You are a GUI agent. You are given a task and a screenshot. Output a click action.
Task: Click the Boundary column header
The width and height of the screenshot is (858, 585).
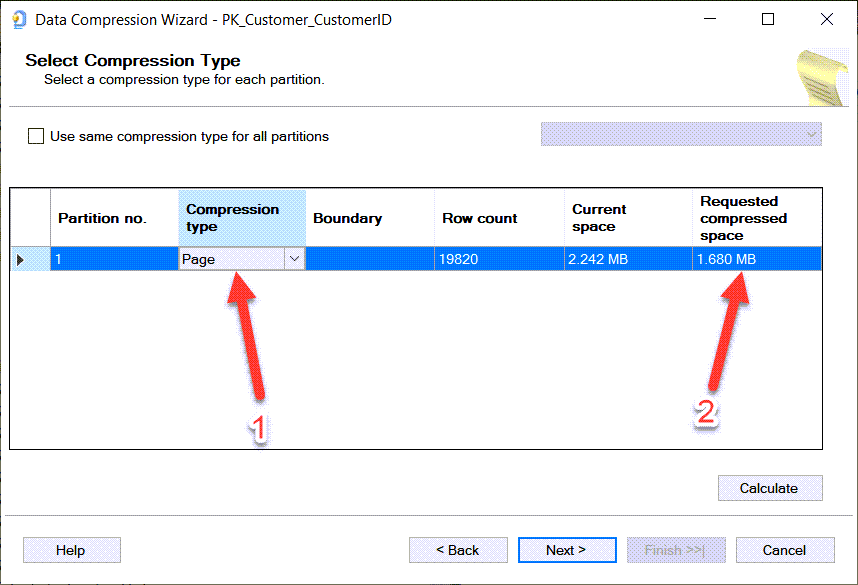[x=370, y=218]
